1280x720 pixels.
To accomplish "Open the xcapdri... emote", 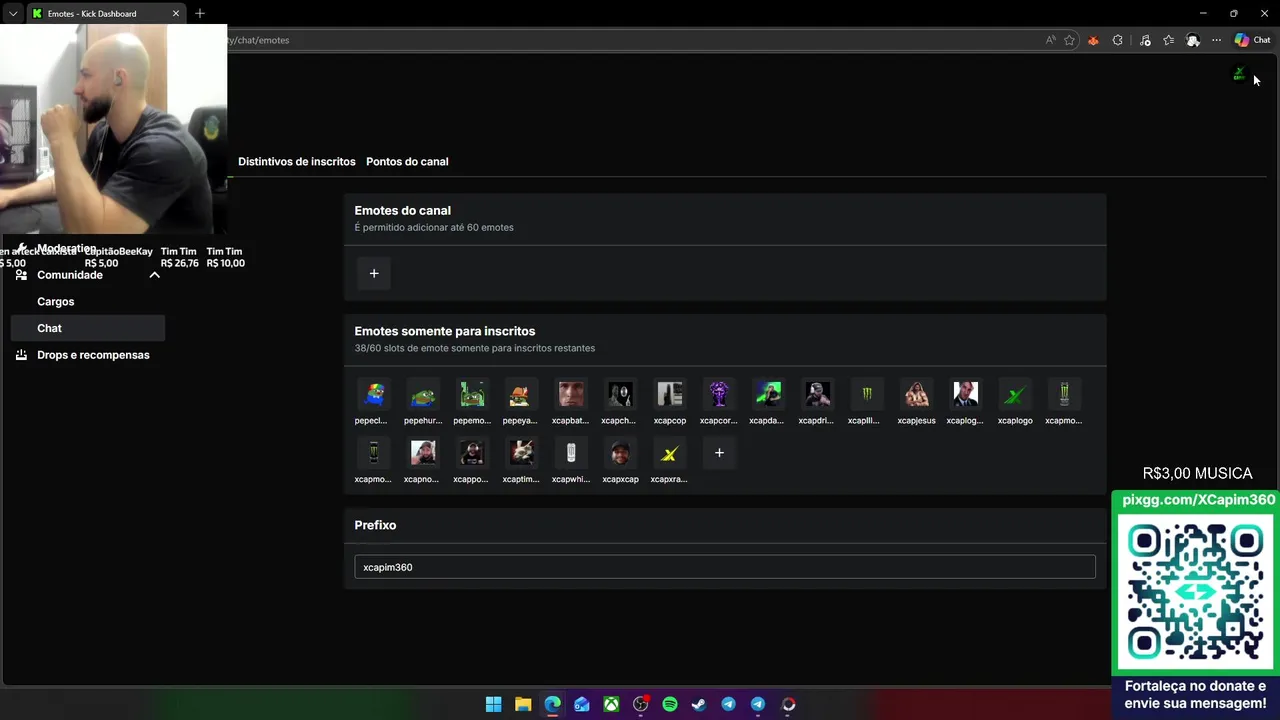I will 817,394.
